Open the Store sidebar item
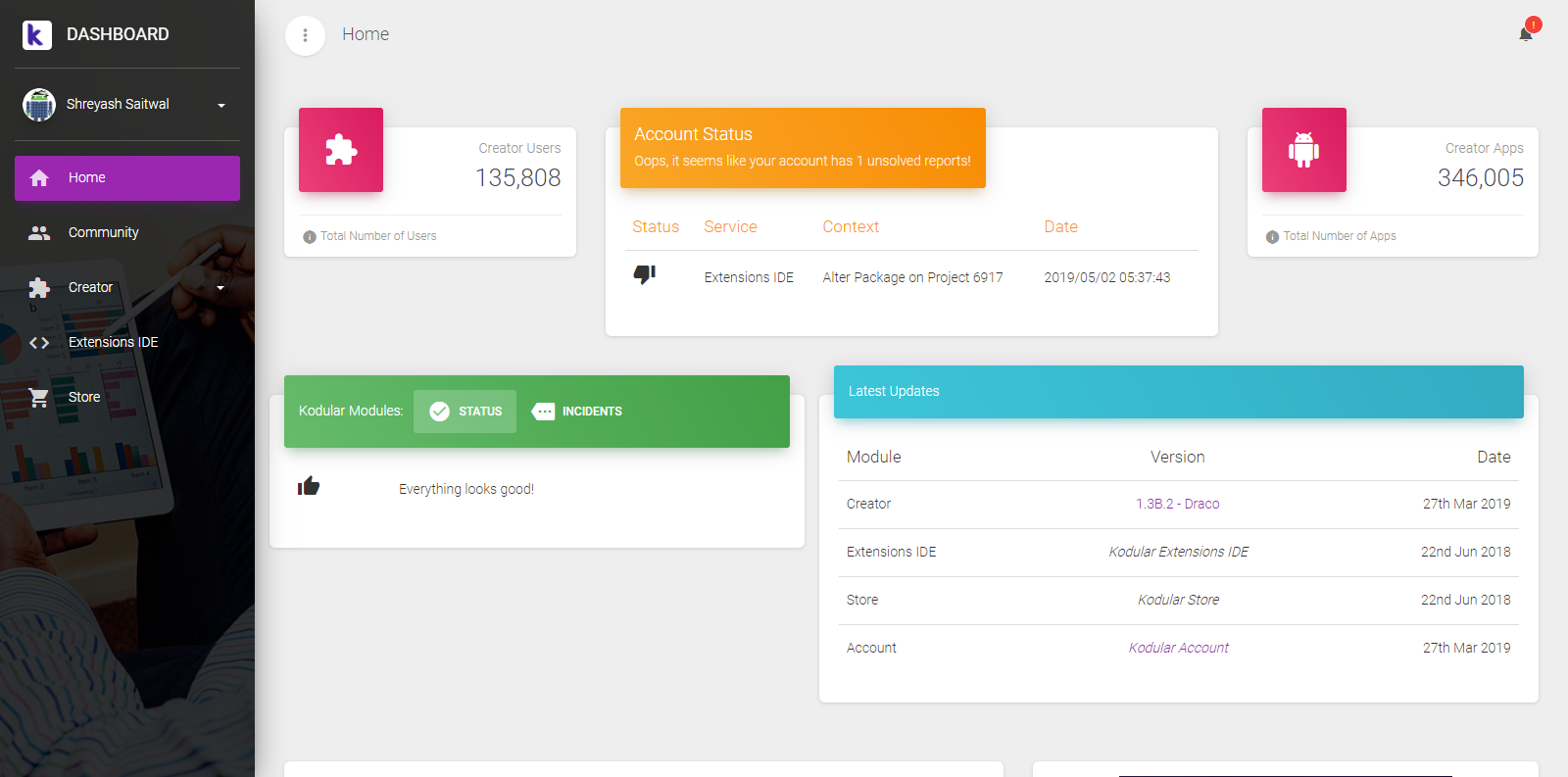This screenshot has height=777, width=1568. (x=84, y=397)
